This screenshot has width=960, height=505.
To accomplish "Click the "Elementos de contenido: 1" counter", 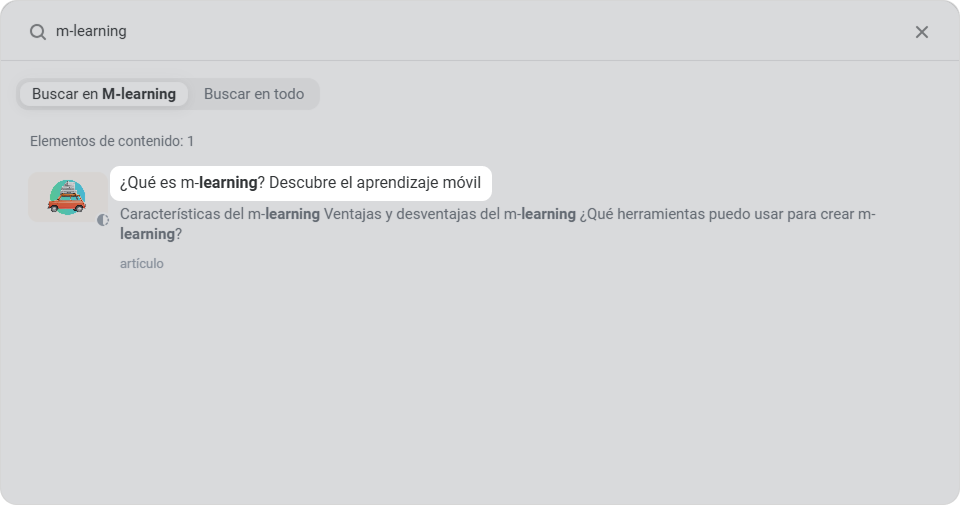I will [112, 141].
